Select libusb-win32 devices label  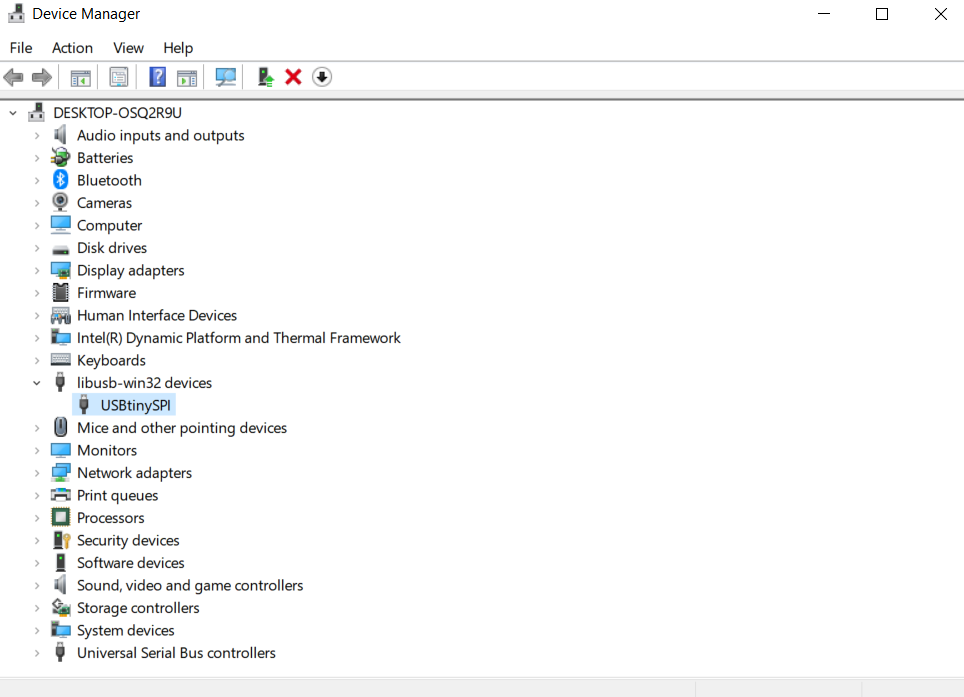pyautogui.click(x=144, y=383)
